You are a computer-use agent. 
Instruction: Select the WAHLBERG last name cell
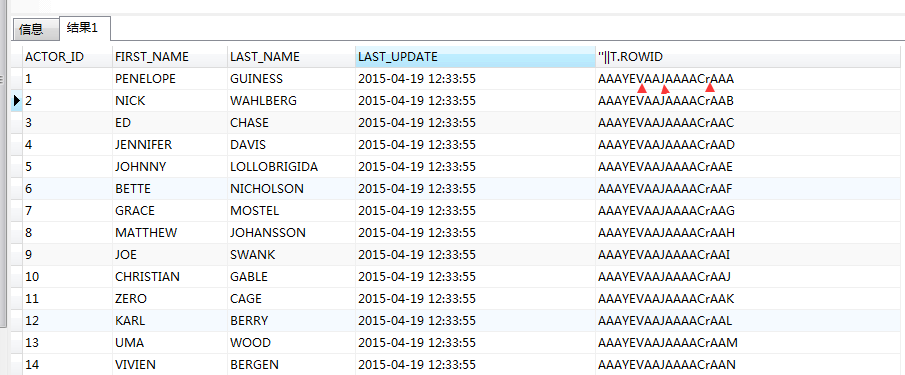[x=291, y=101]
